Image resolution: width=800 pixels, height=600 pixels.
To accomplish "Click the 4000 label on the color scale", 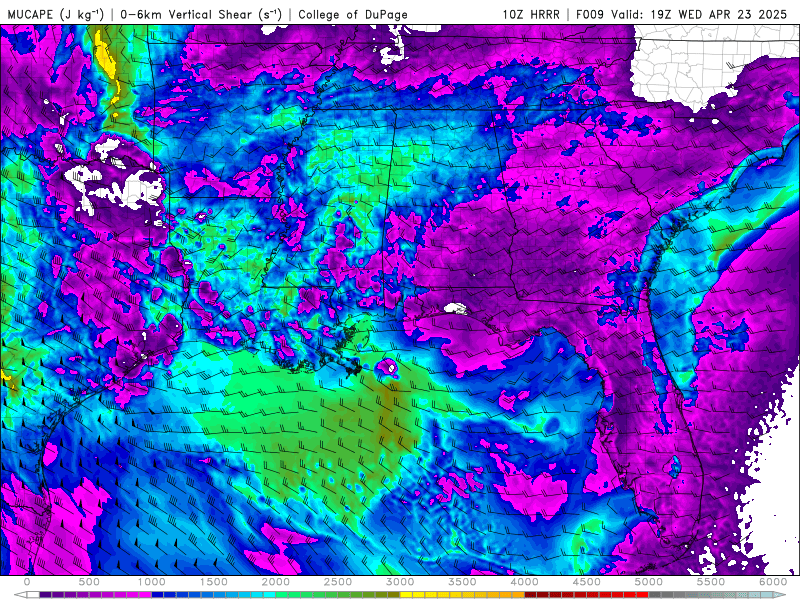I will click(524, 582).
